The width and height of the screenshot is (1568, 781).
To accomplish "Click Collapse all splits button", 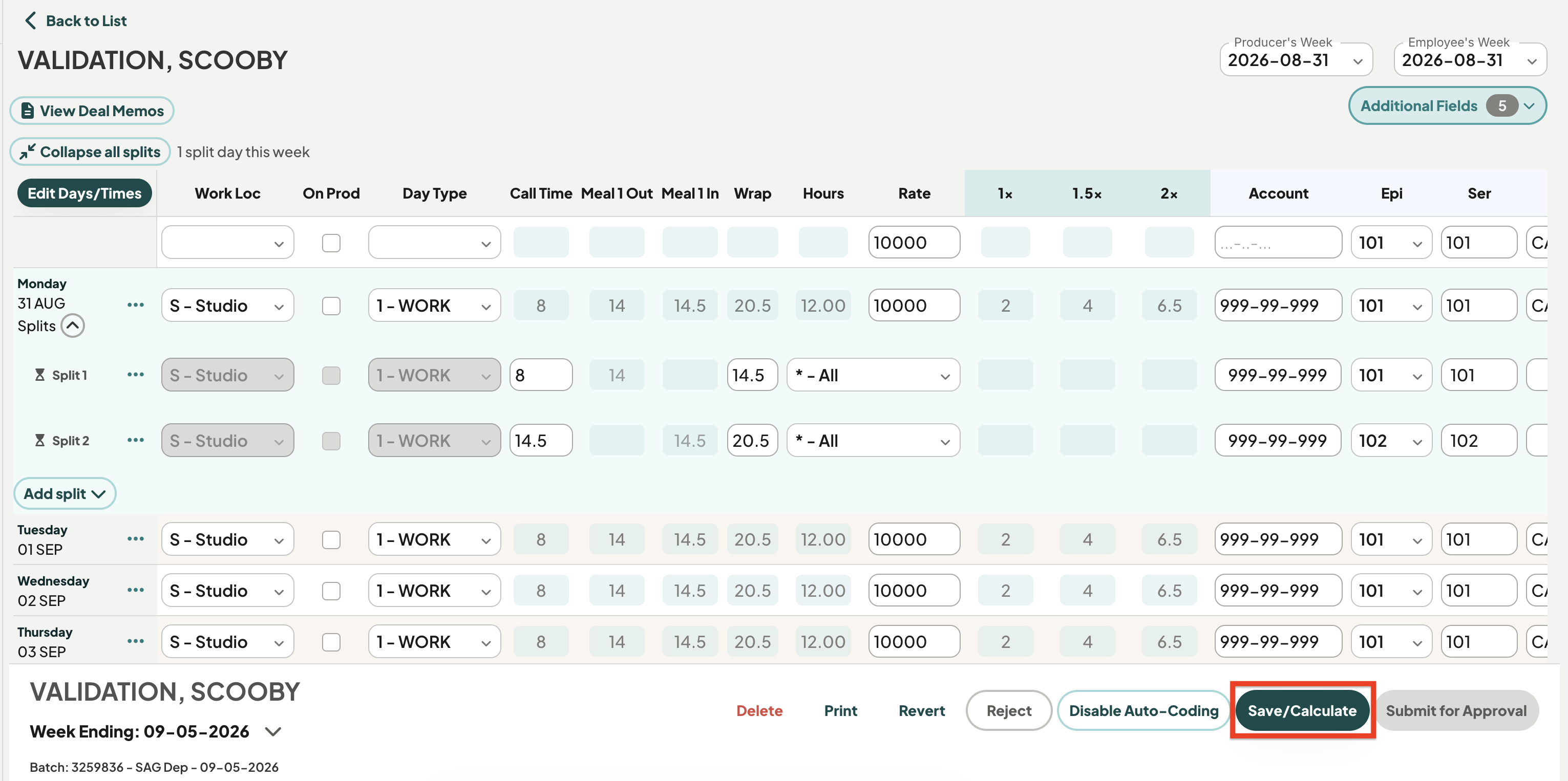I will point(90,151).
